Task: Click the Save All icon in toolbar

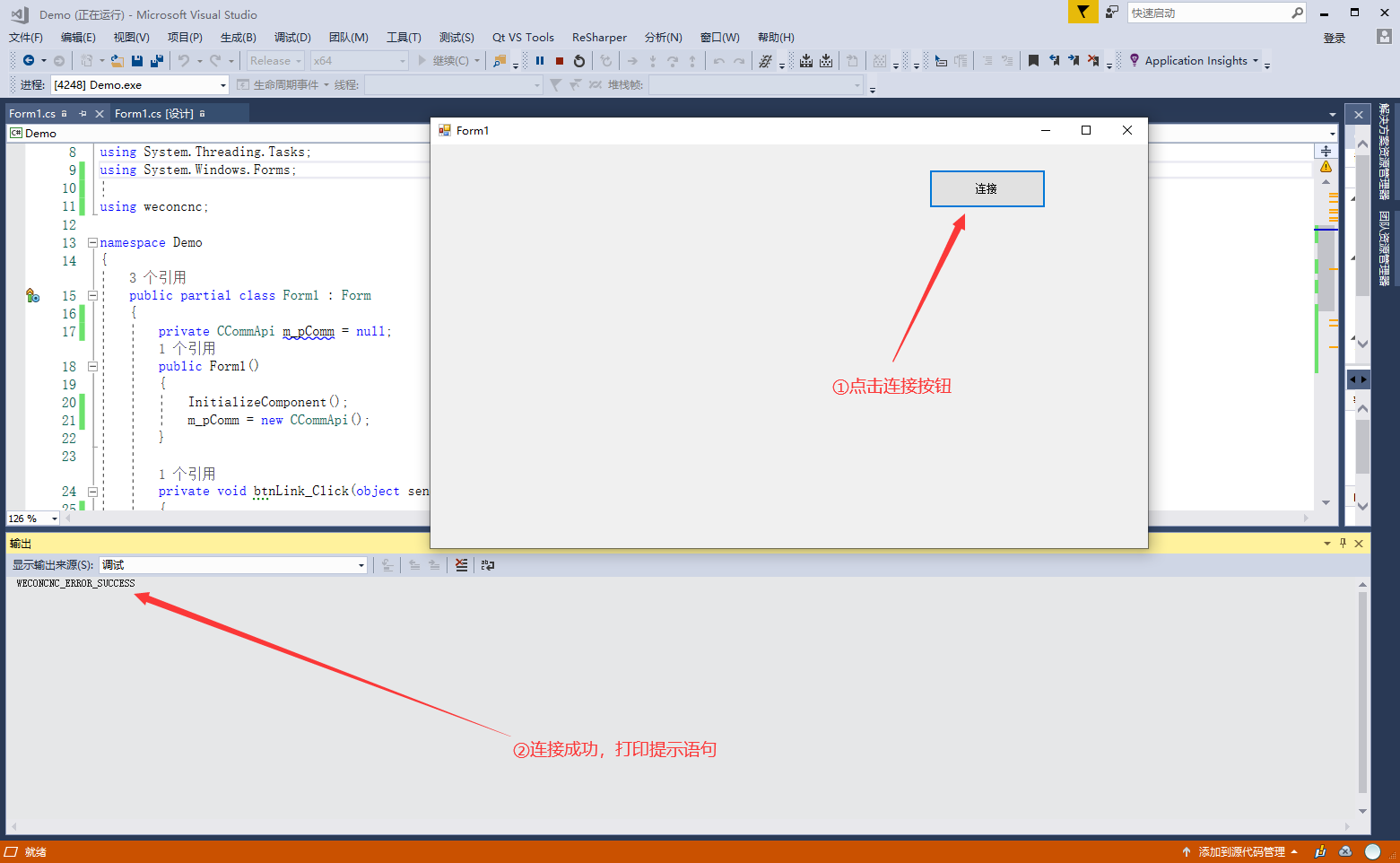Action: click(x=157, y=61)
